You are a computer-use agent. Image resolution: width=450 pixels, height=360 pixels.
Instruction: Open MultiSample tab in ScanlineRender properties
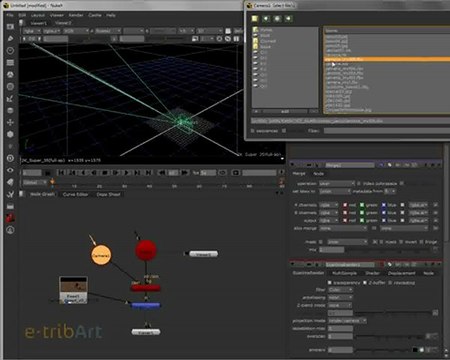345,273
